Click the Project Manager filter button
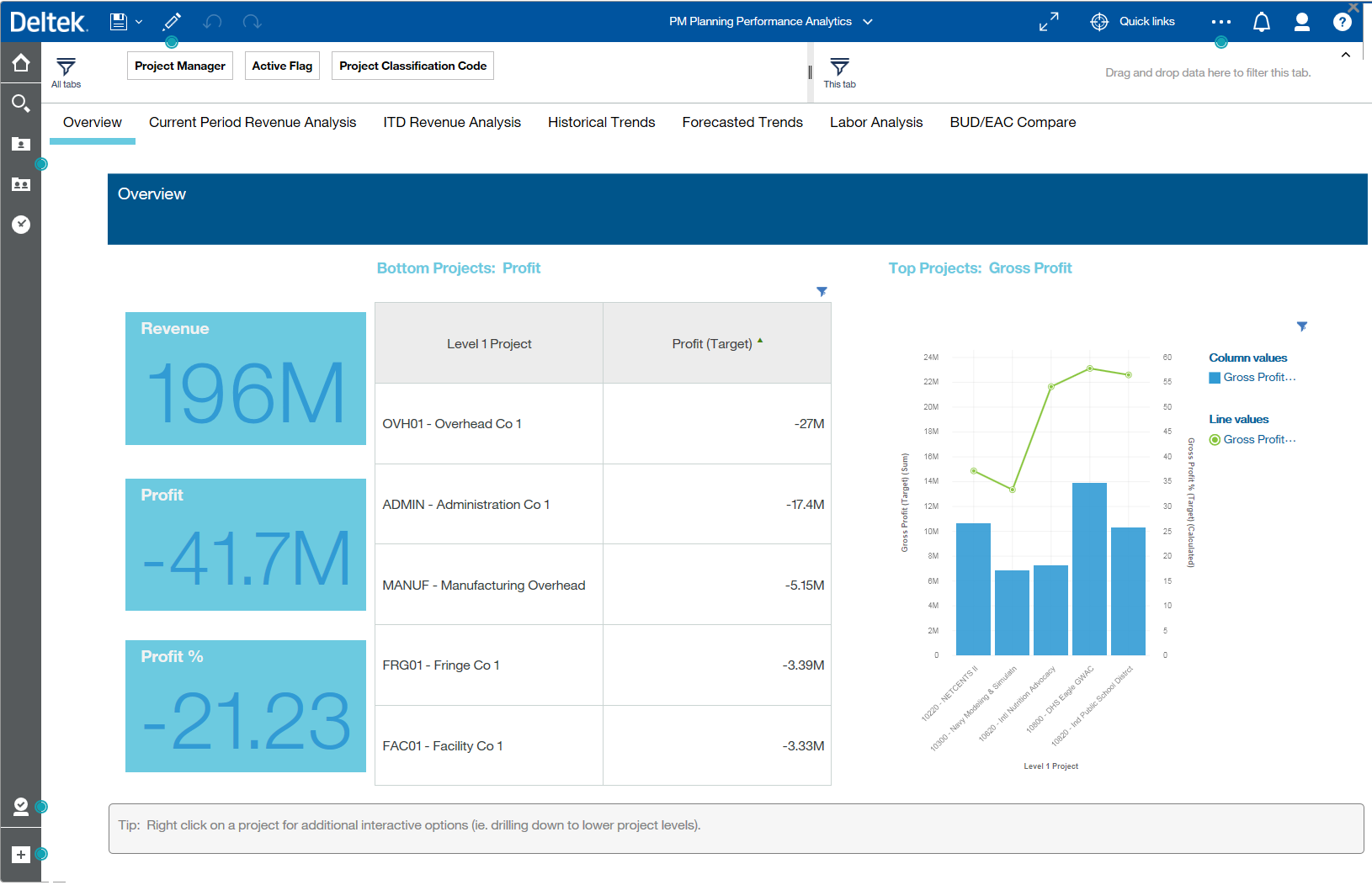The image size is (1372, 885). pos(180,66)
